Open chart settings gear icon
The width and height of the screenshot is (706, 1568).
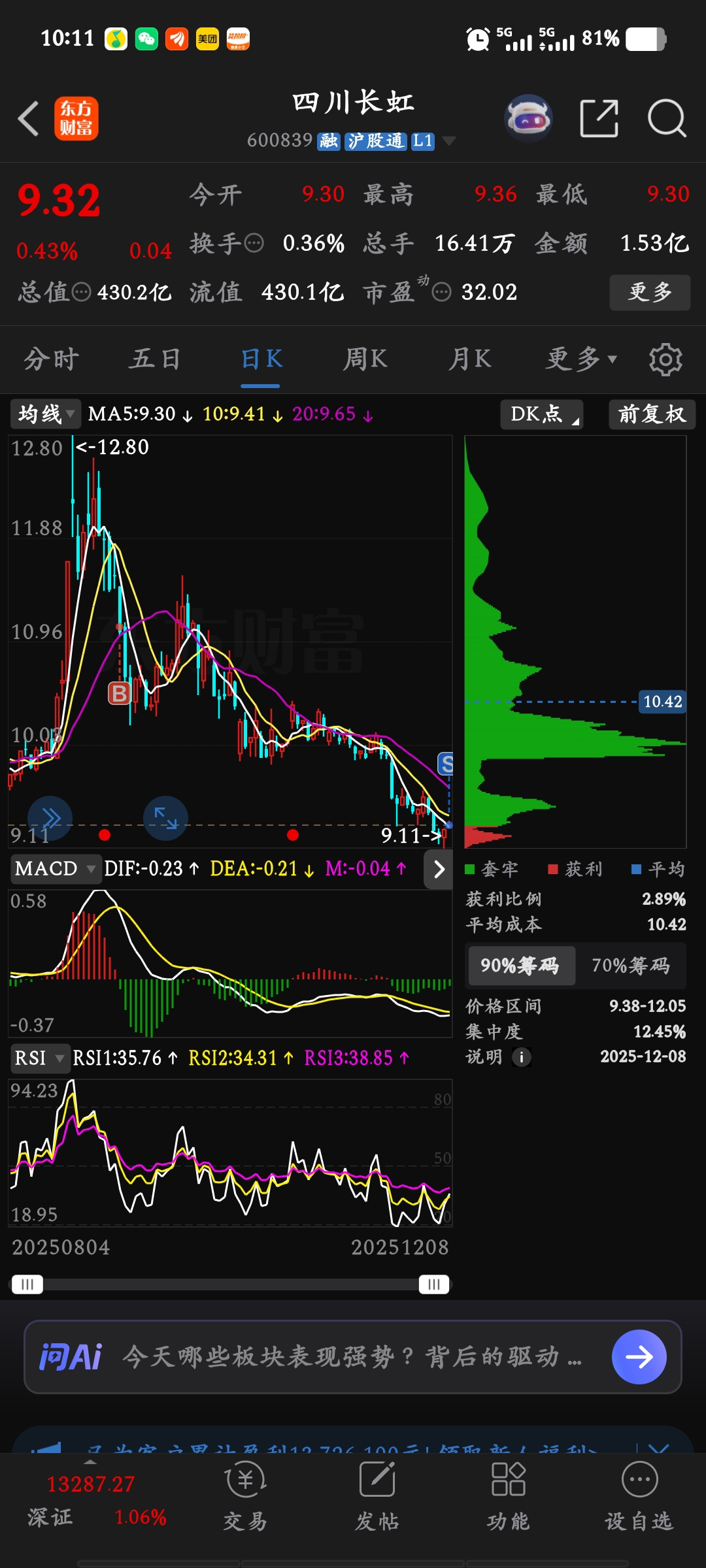point(665,359)
